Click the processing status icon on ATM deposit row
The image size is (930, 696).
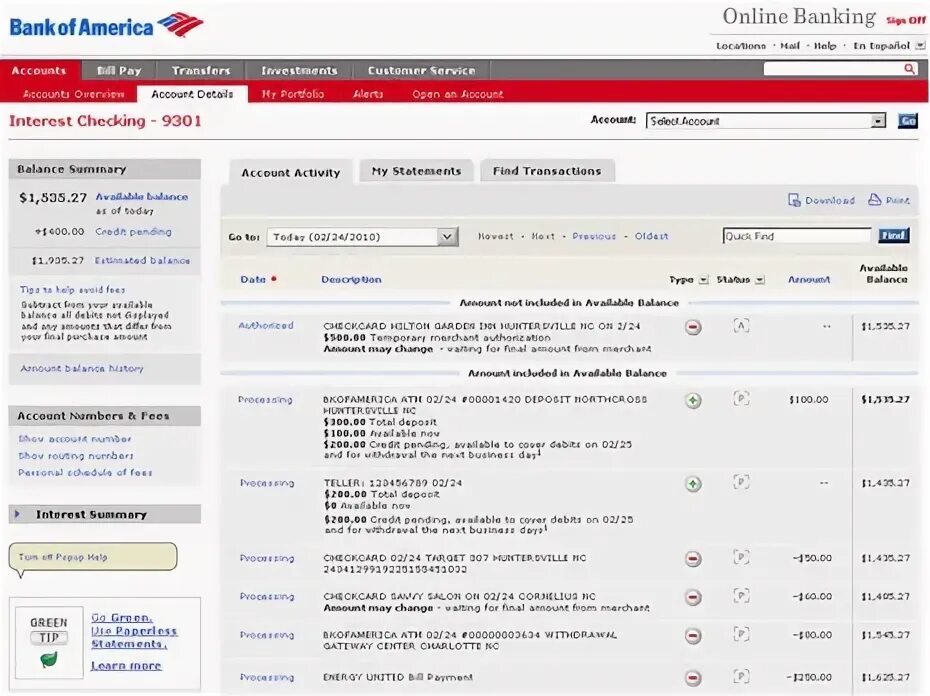741,398
